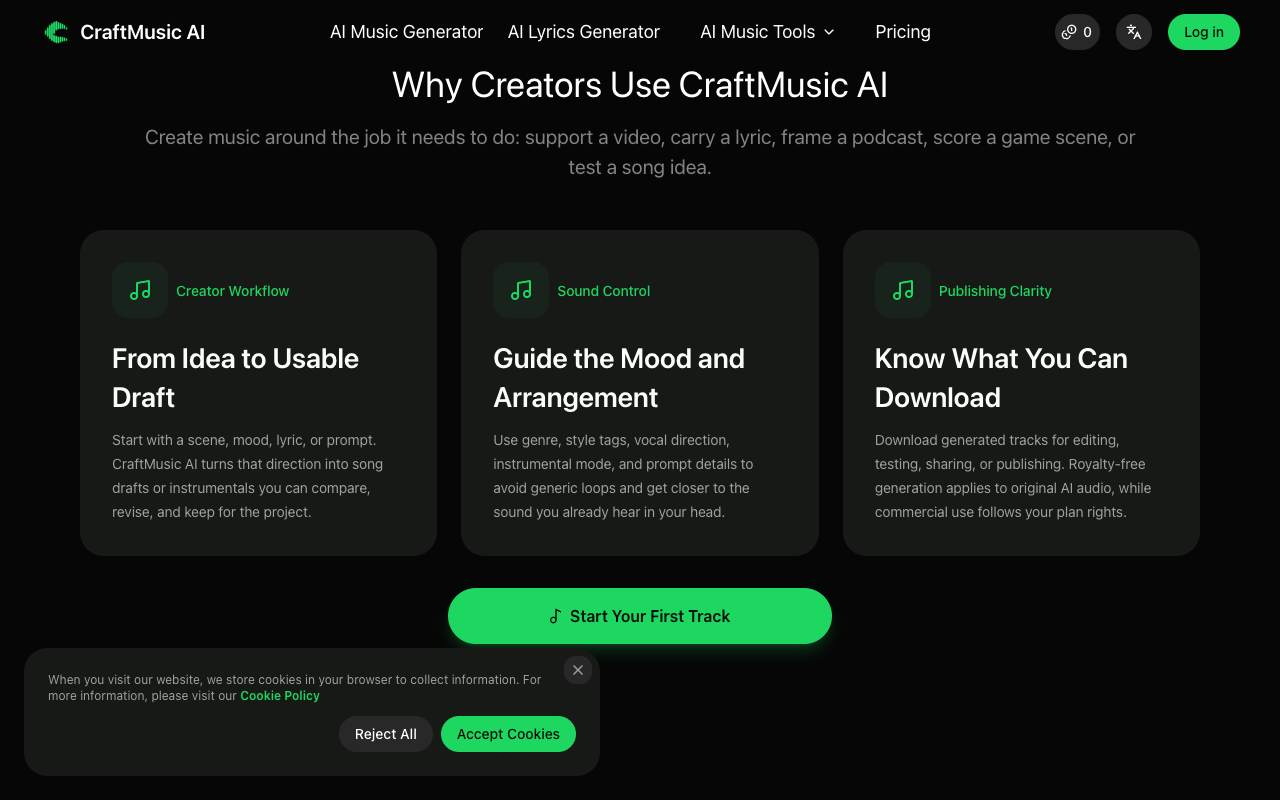Click the CraftMusic AI brand name

[142, 32]
